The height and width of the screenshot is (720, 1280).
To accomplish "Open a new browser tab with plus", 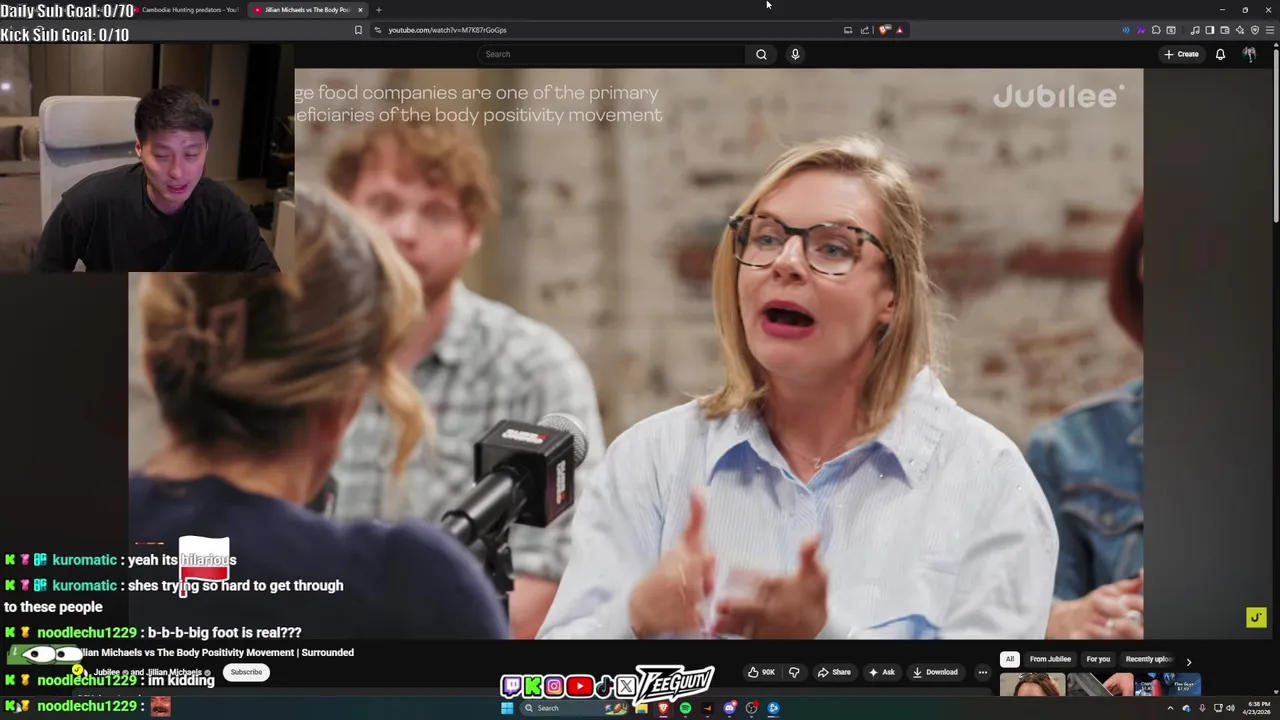I will pyautogui.click(x=378, y=10).
